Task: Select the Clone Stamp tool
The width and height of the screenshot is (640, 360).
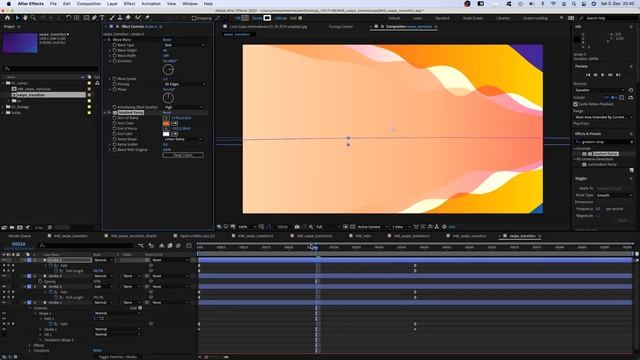Action: [x=120, y=18]
